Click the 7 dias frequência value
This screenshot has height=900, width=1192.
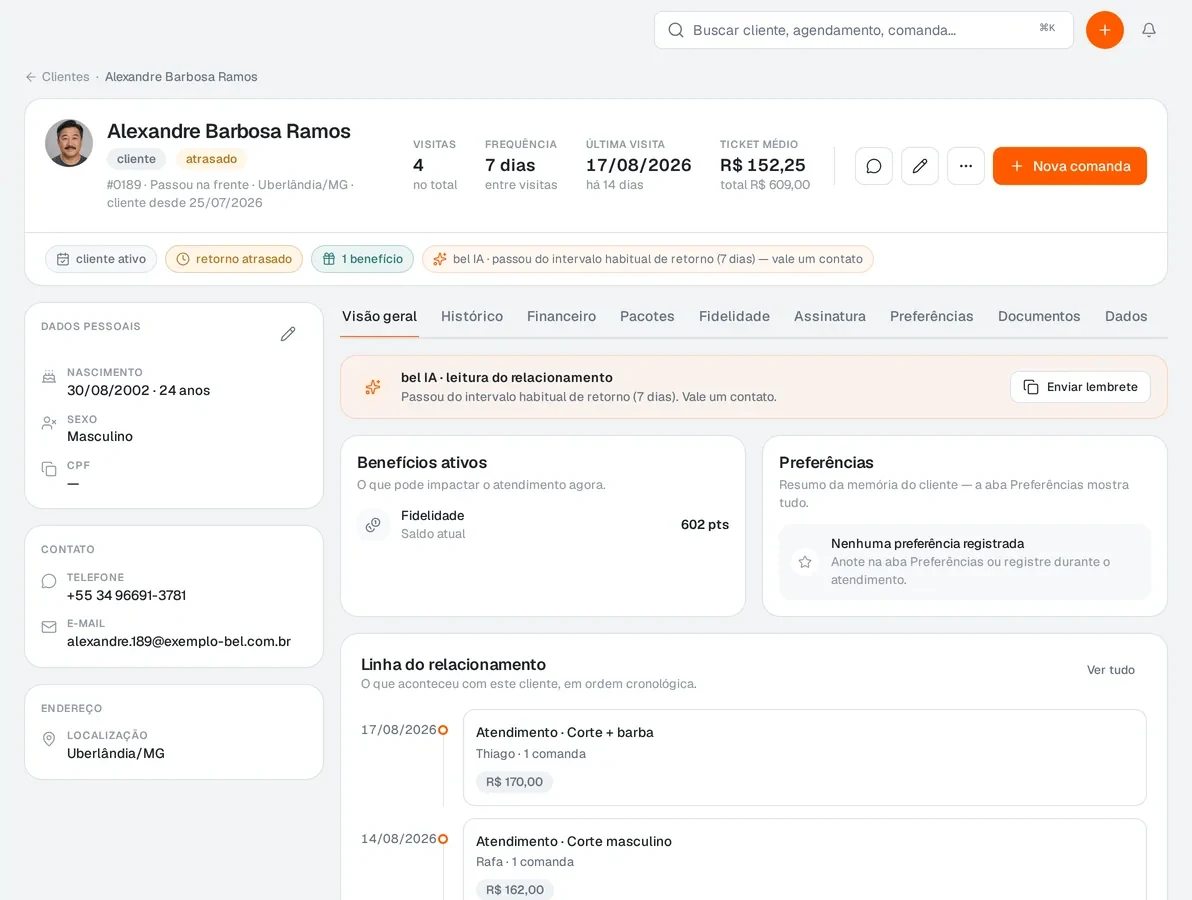tap(510, 165)
